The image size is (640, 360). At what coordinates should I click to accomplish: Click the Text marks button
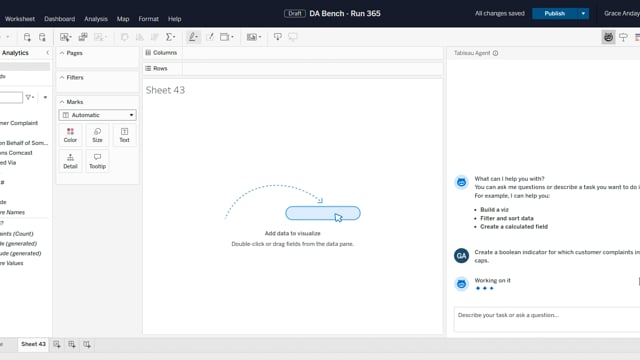(124, 135)
